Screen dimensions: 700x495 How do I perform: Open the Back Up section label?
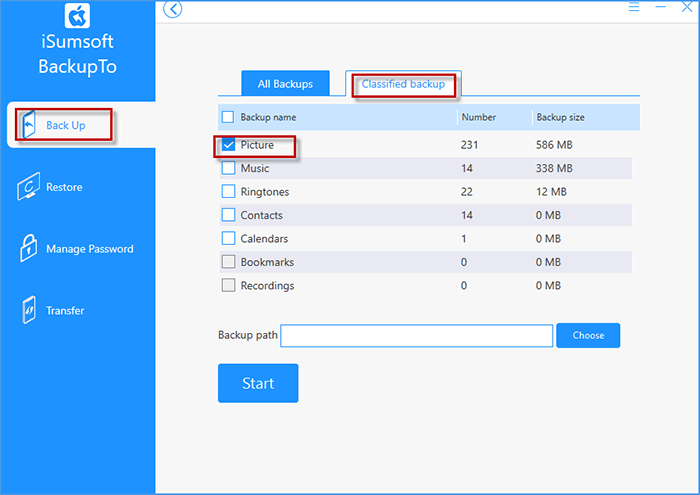pyautogui.click(x=66, y=125)
